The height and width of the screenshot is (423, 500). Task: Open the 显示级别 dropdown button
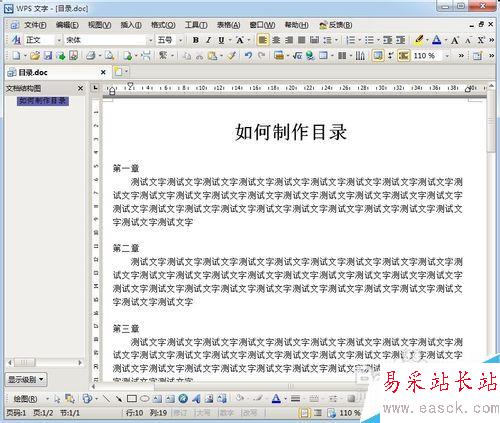click(x=26, y=379)
